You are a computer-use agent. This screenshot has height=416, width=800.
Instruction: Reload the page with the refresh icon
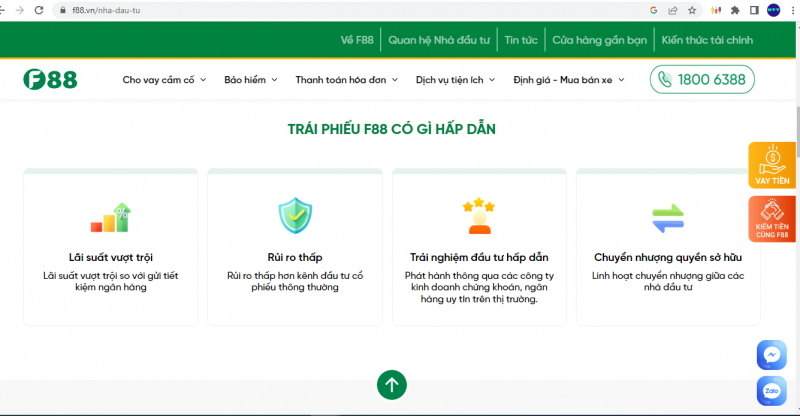point(37,10)
